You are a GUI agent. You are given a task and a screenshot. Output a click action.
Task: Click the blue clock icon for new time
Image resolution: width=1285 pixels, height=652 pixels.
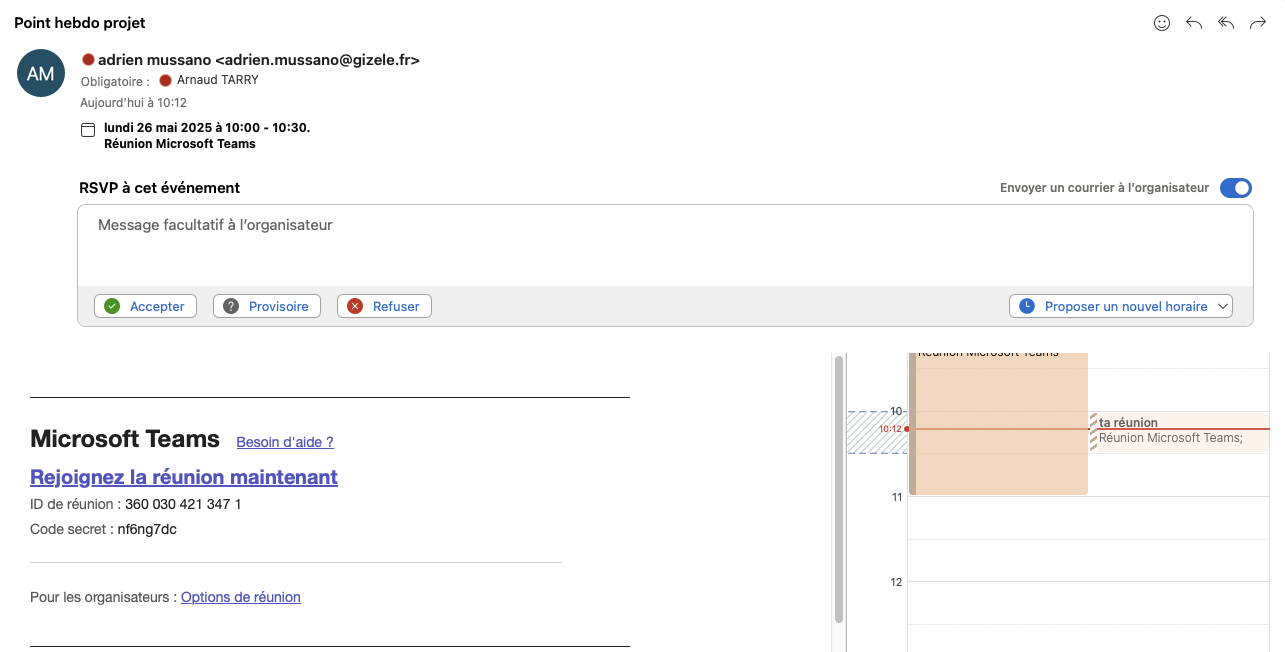pos(1027,306)
